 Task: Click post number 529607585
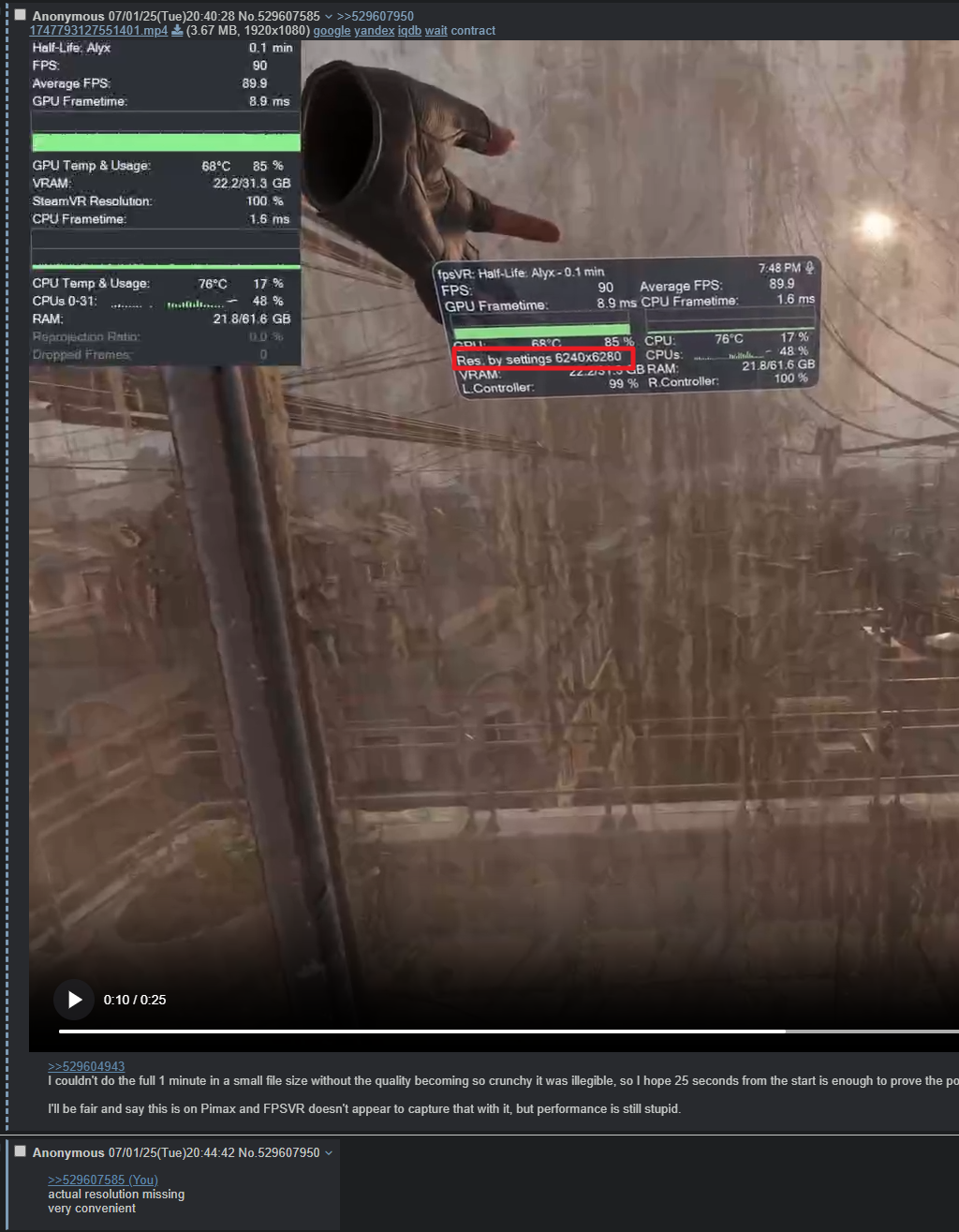tap(288, 17)
